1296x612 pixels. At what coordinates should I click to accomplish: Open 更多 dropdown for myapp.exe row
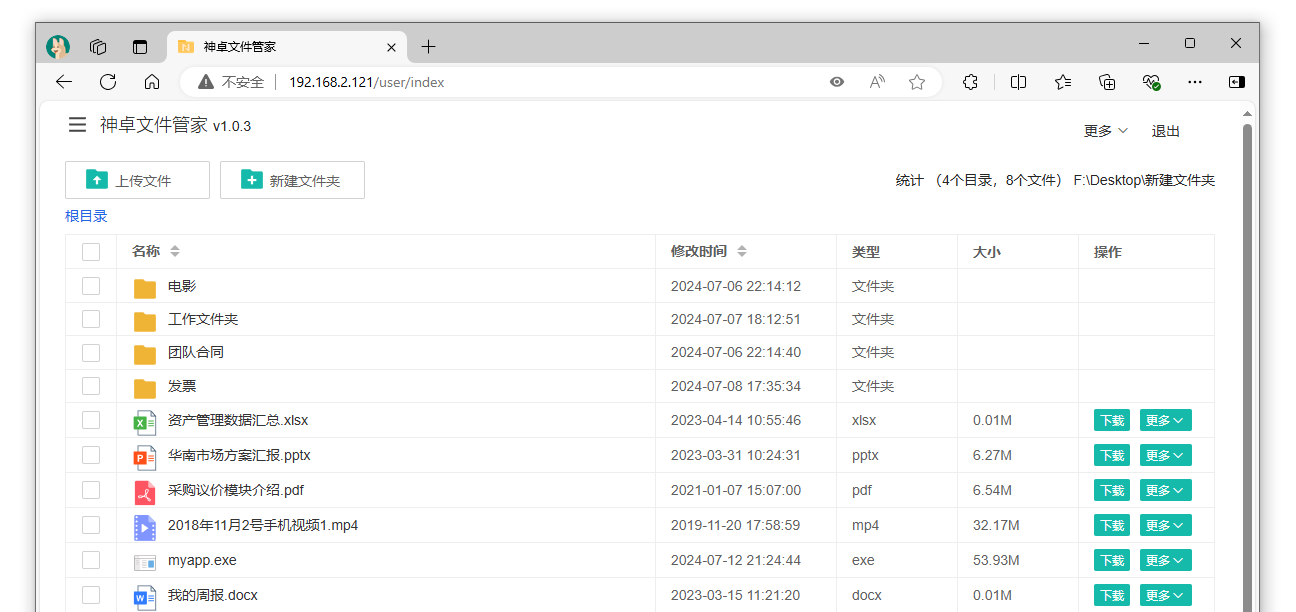point(1165,561)
